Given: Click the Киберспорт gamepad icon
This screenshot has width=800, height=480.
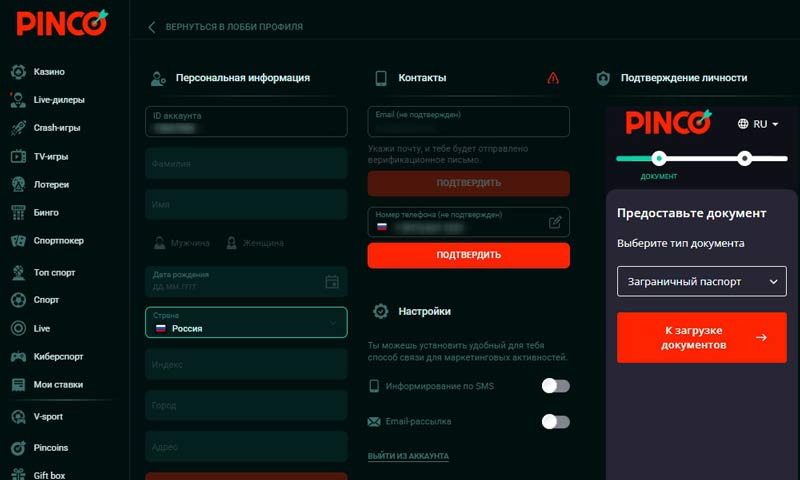Looking at the screenshot, I should tap(18, 356).
